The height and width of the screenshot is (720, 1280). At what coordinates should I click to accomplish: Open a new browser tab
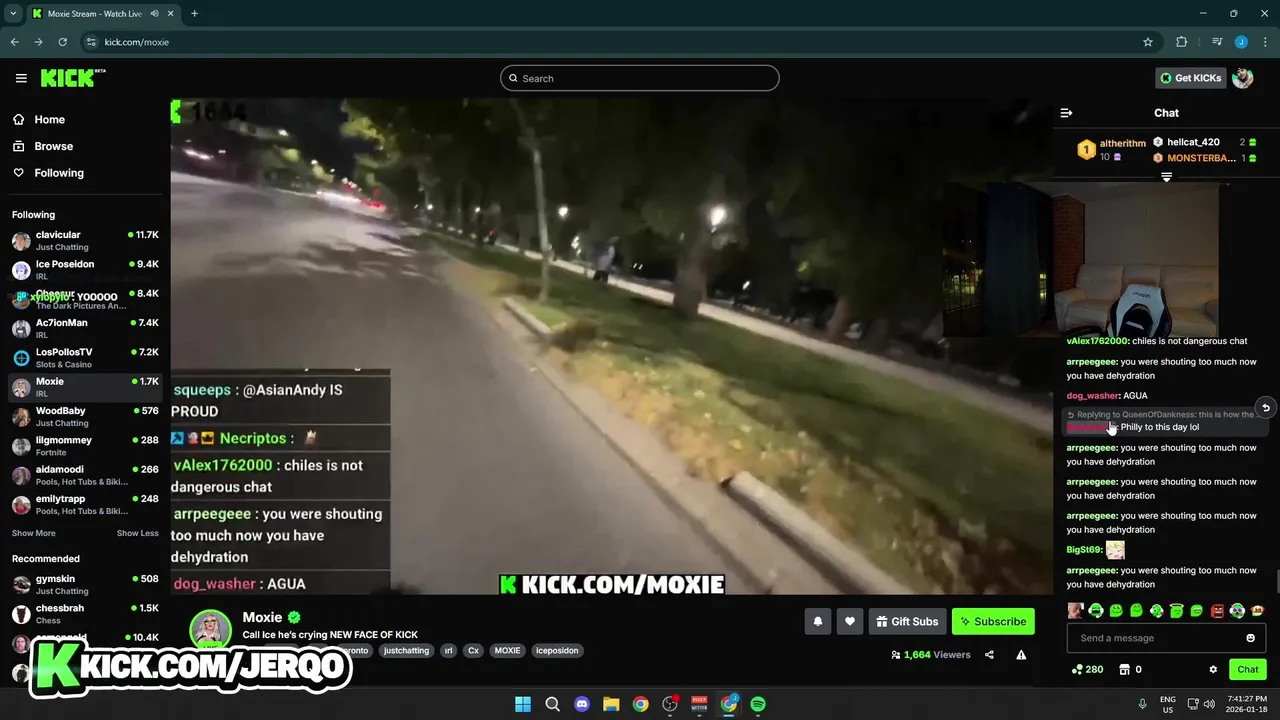[x=194, y=14]
